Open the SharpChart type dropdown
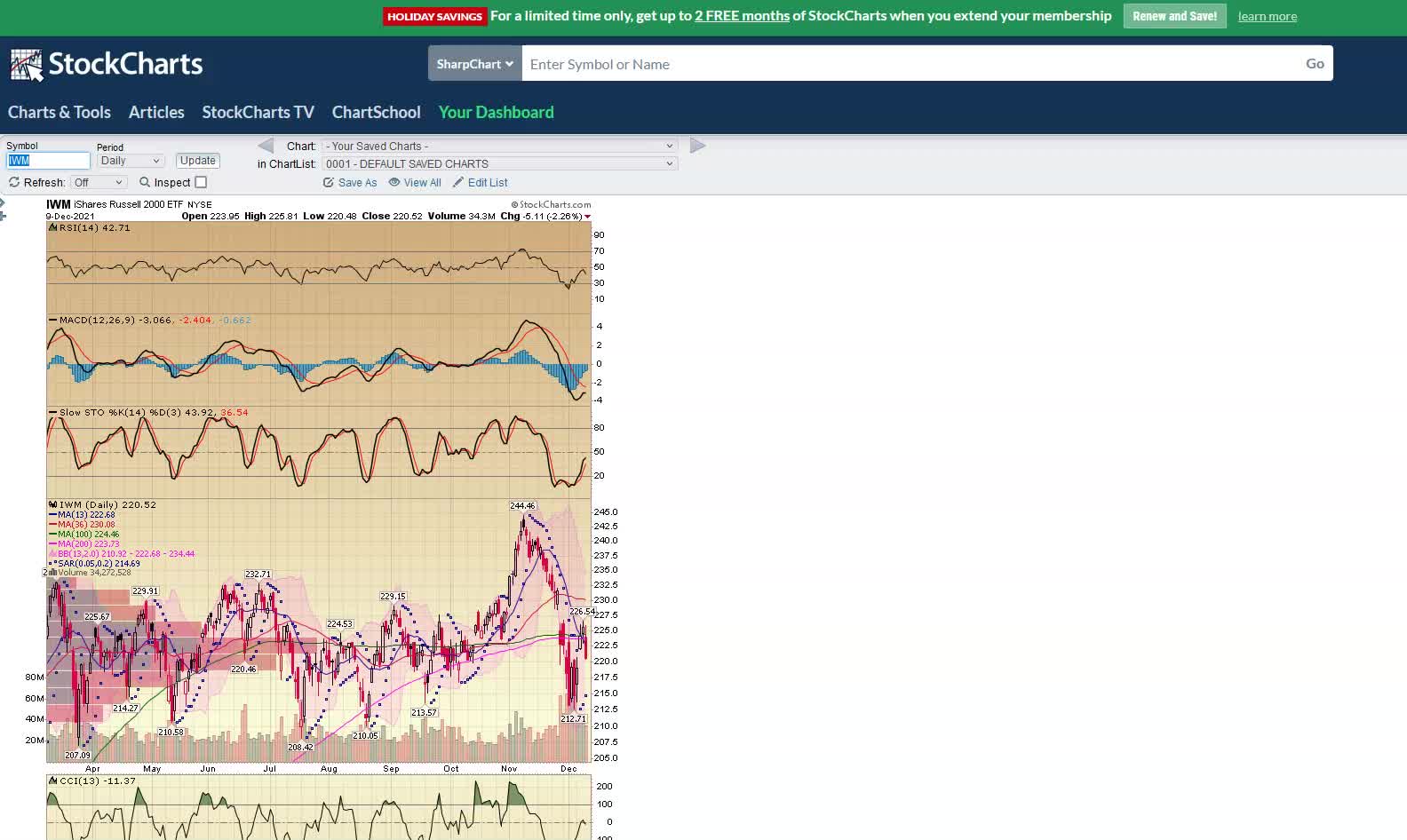This screenshot has width=1407, height=840. click(x=475, y=64)
